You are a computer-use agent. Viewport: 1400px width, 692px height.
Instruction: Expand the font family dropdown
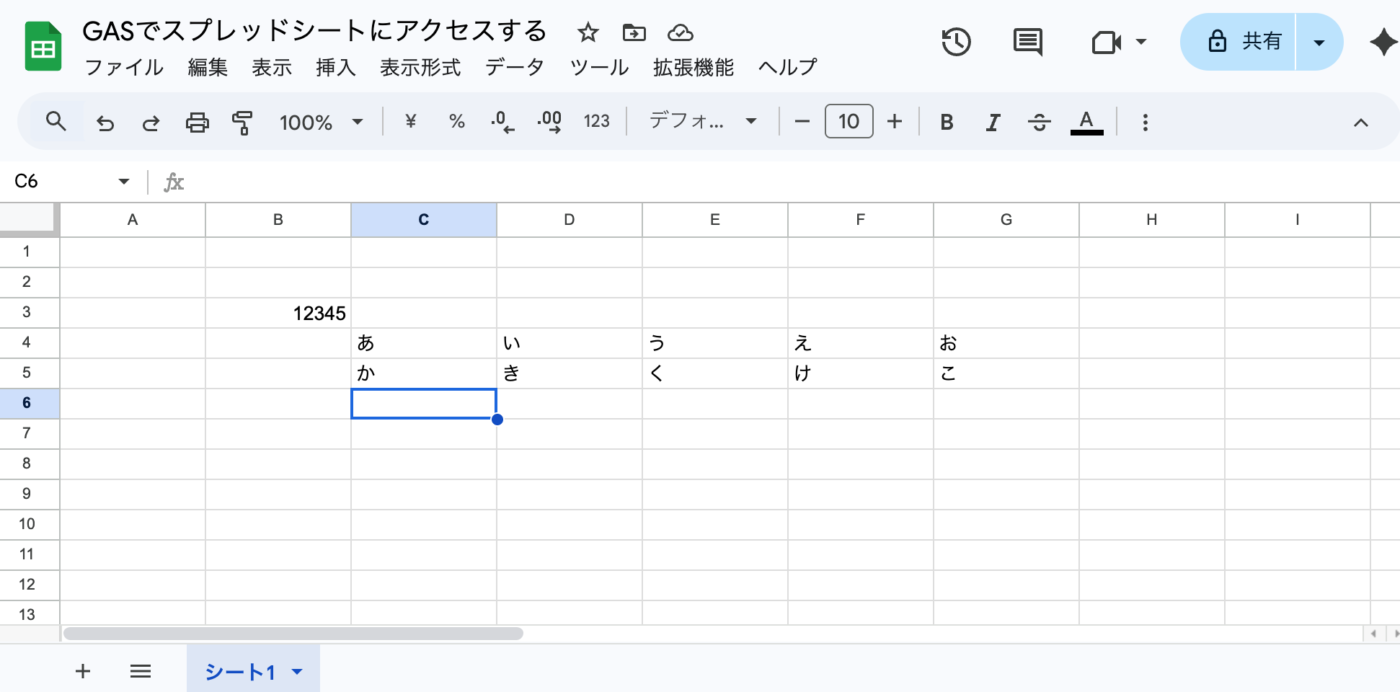tap(703, 122)
